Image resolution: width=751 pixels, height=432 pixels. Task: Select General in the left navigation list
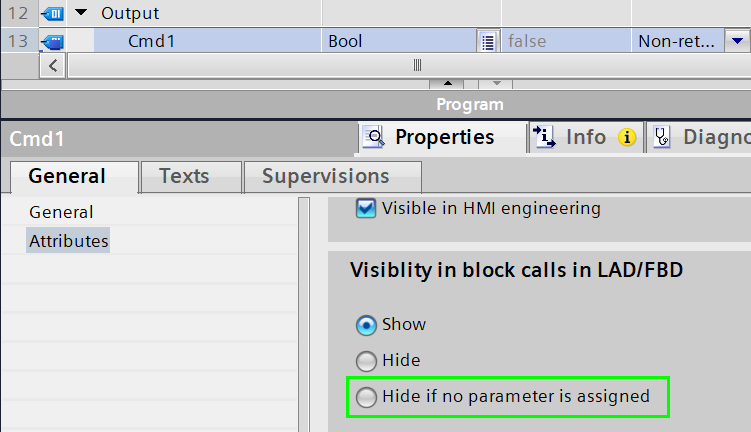point(61,212)
